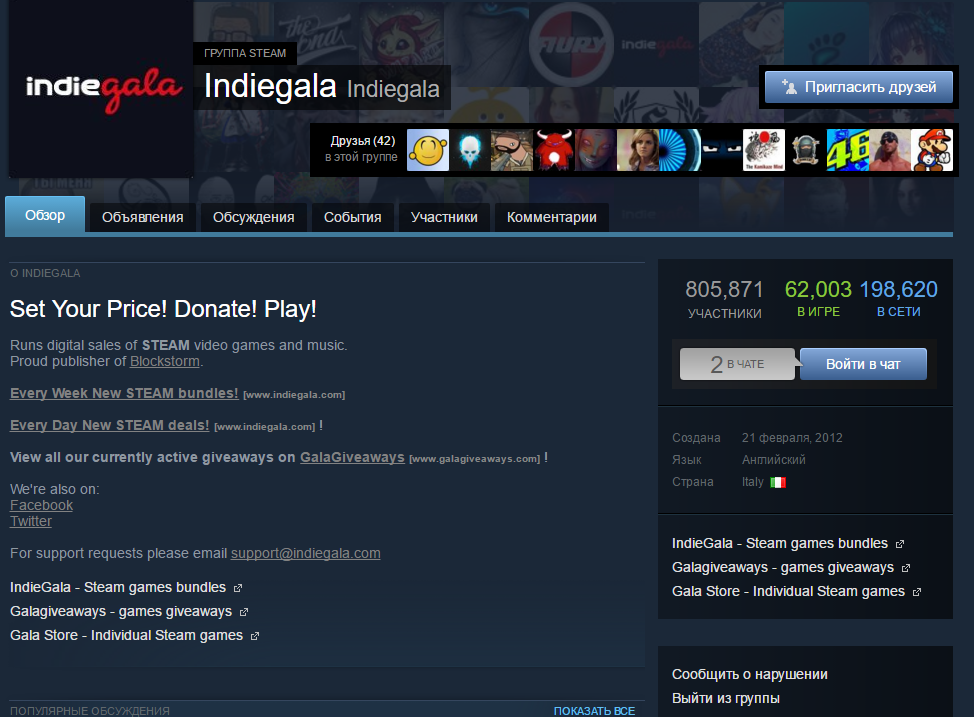This screenshot has width=974, height=717.
Task: Click external-link icon after IndieGala bundles in About section
Action: (238, 588)
